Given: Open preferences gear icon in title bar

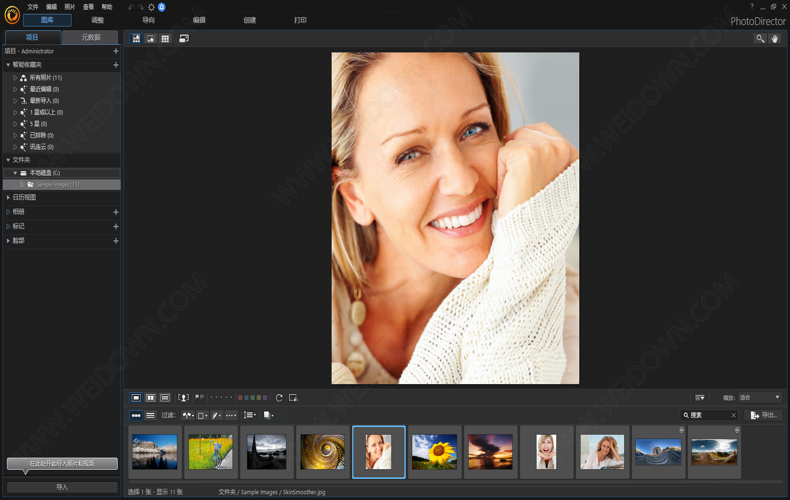Looking at the screenshot, I should point(151,7).
